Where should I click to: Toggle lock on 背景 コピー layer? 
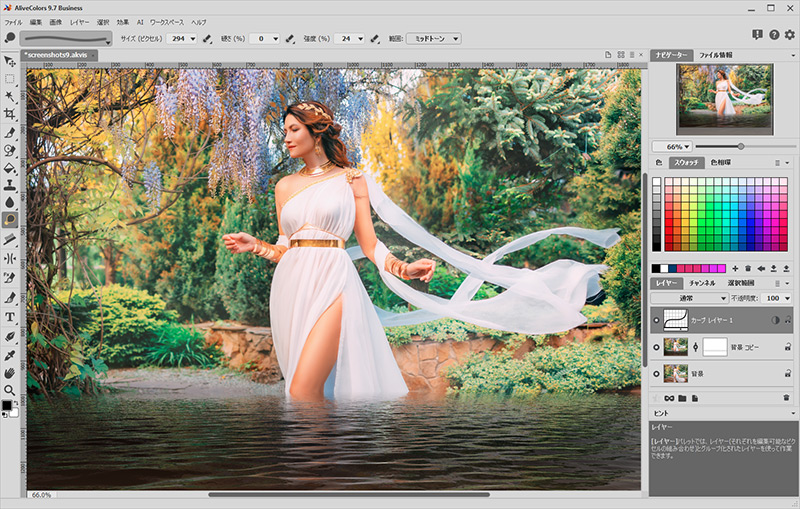click(788, 347)
